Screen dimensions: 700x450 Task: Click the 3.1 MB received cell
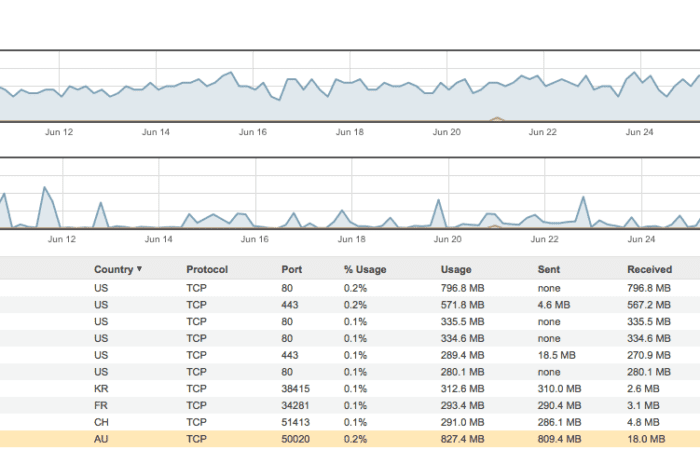point(643,405)
